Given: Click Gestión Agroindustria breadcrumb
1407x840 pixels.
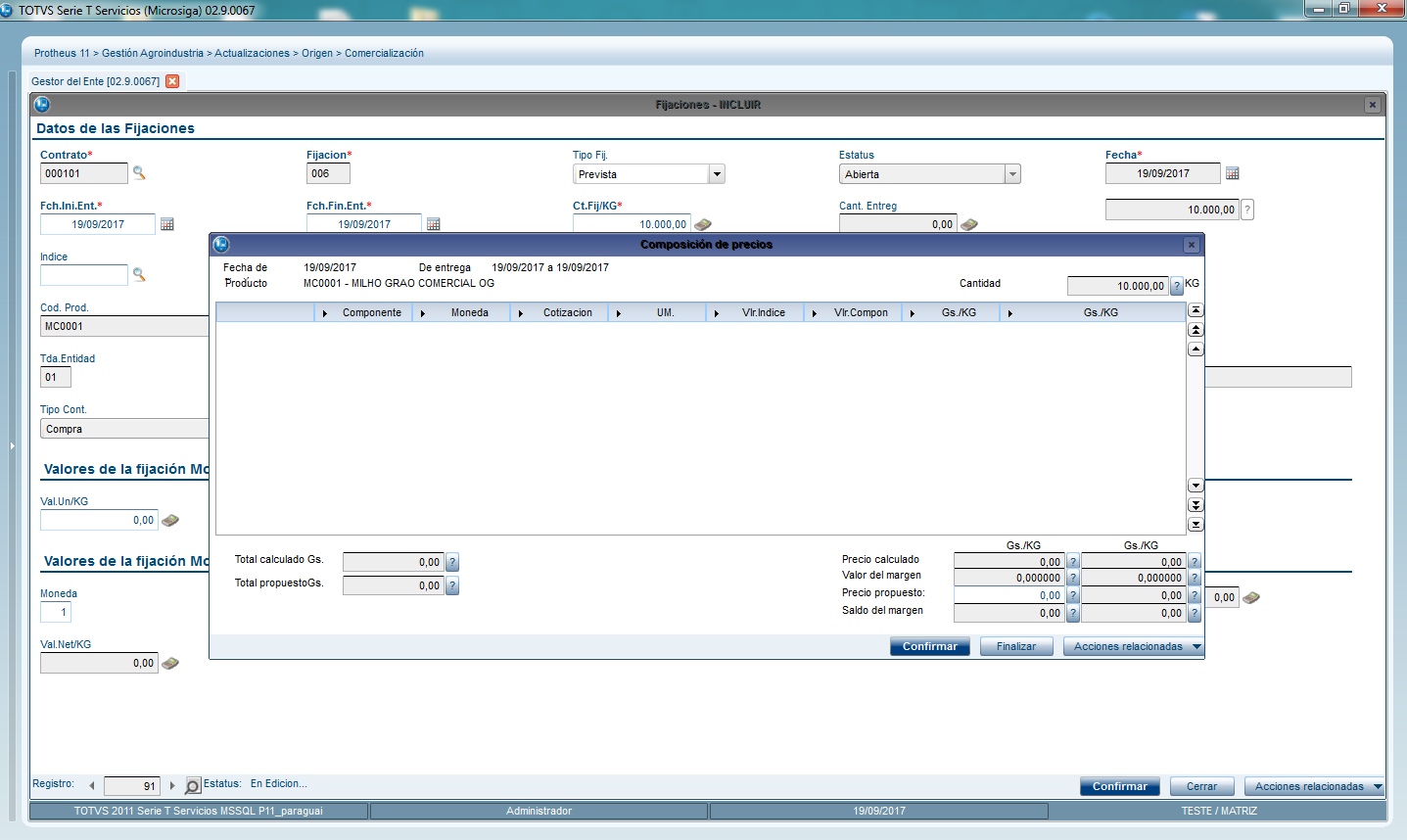Looking at the screenshot, I should click(153, 53).
